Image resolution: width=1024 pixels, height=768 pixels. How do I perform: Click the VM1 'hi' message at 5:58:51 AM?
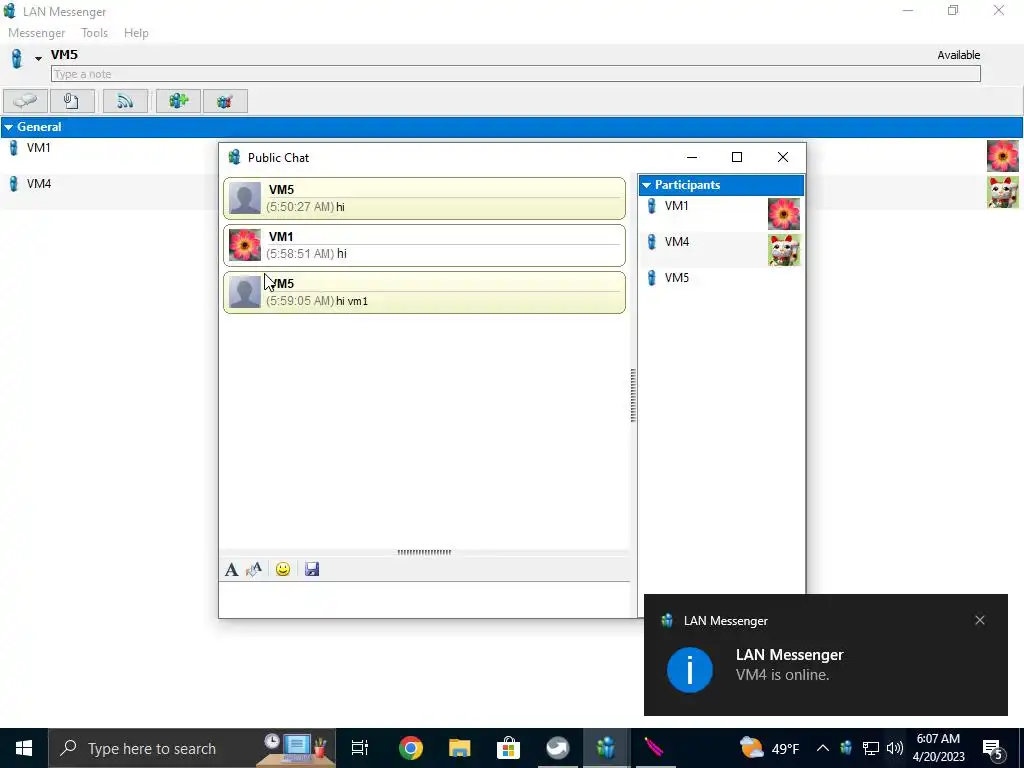tap(424, 246)
